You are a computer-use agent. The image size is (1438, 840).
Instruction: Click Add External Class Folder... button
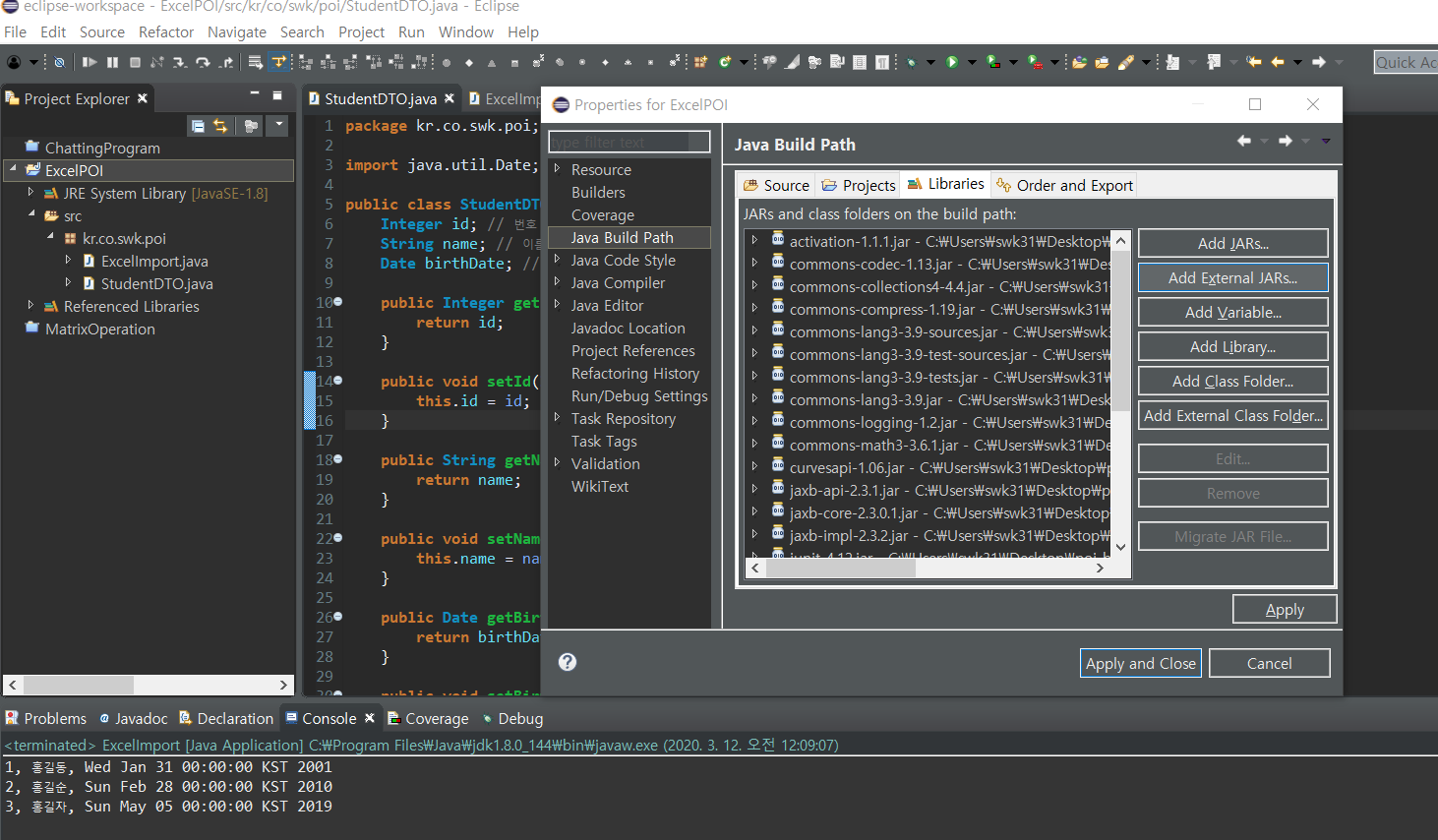pos(1233,415)
